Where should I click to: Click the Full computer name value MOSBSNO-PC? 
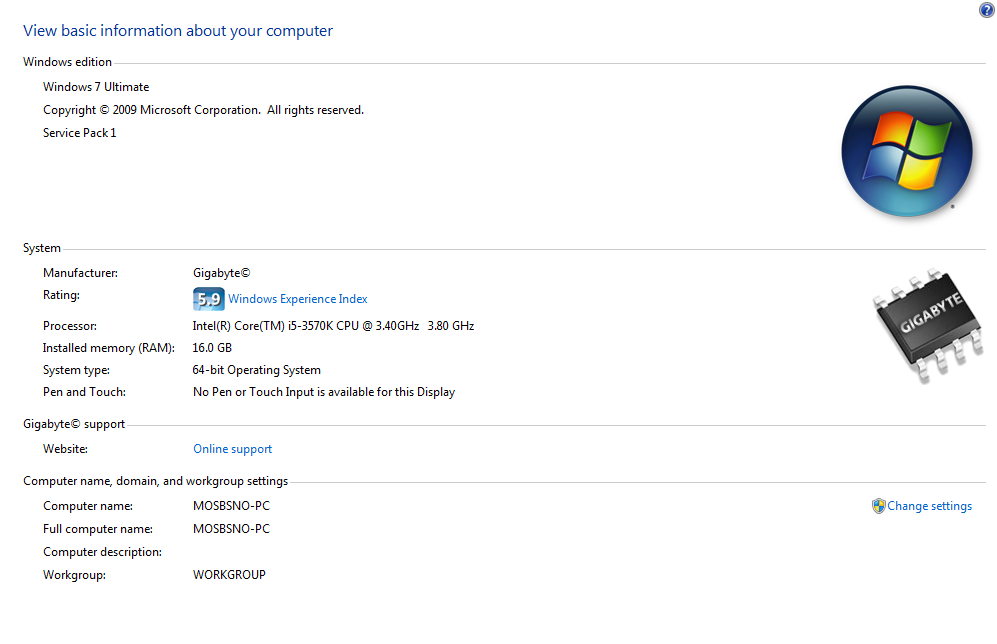(x=231, y=529)
